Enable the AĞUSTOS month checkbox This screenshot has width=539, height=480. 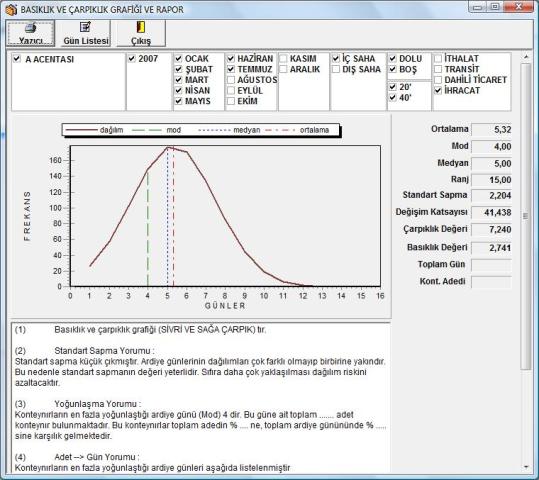click(231, 80)
